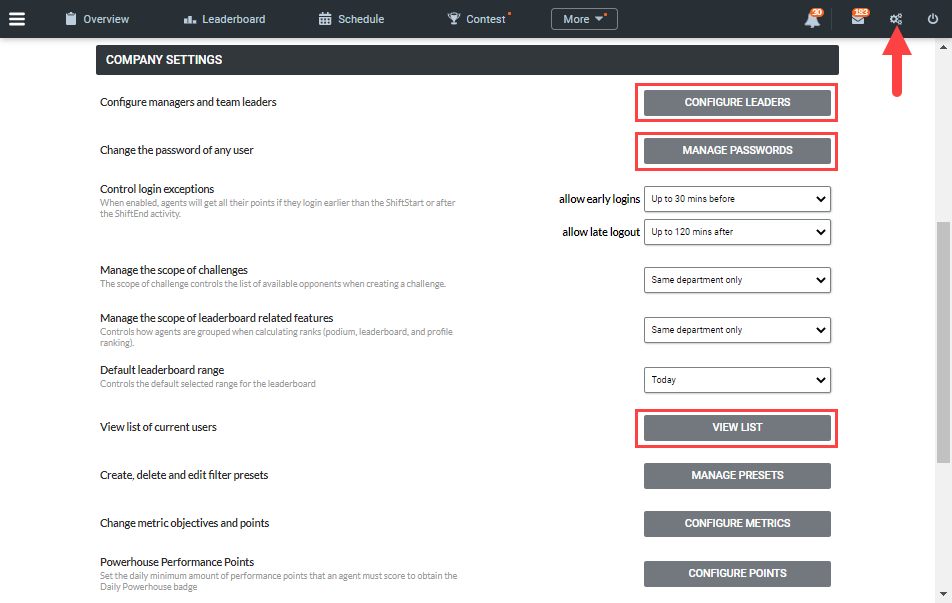Click the power logout icon
Image resolution: width=952 pixels, height=603 pixels.
[933, 19]
